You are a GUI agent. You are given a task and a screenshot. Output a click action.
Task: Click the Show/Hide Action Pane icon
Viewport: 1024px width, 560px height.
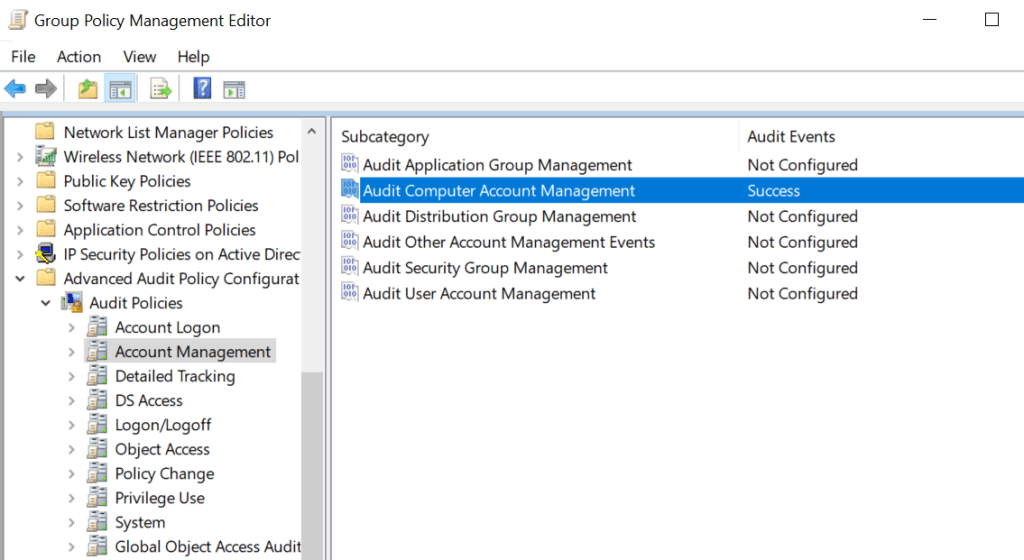tap(234, 90)
